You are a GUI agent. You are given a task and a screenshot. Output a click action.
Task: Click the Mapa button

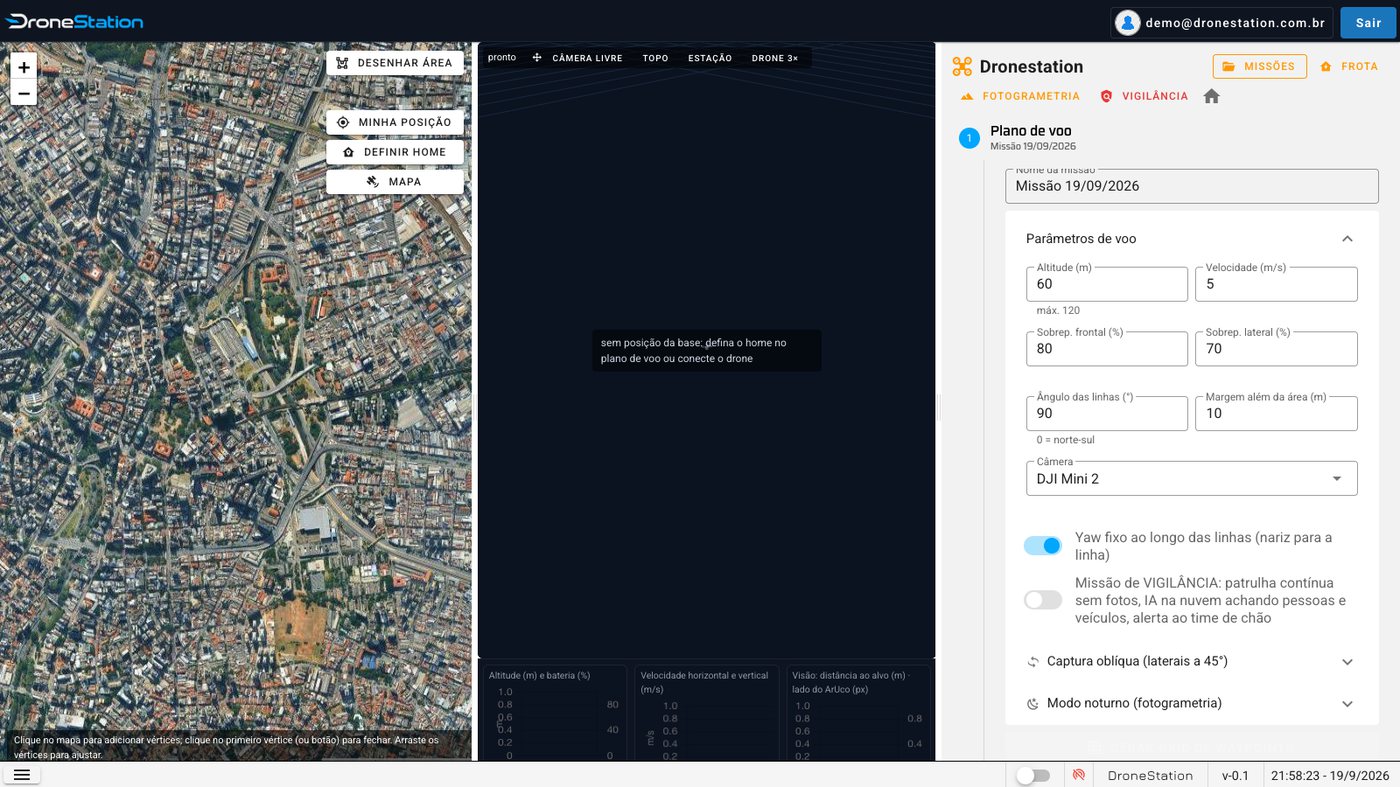(x=395, y=182)
